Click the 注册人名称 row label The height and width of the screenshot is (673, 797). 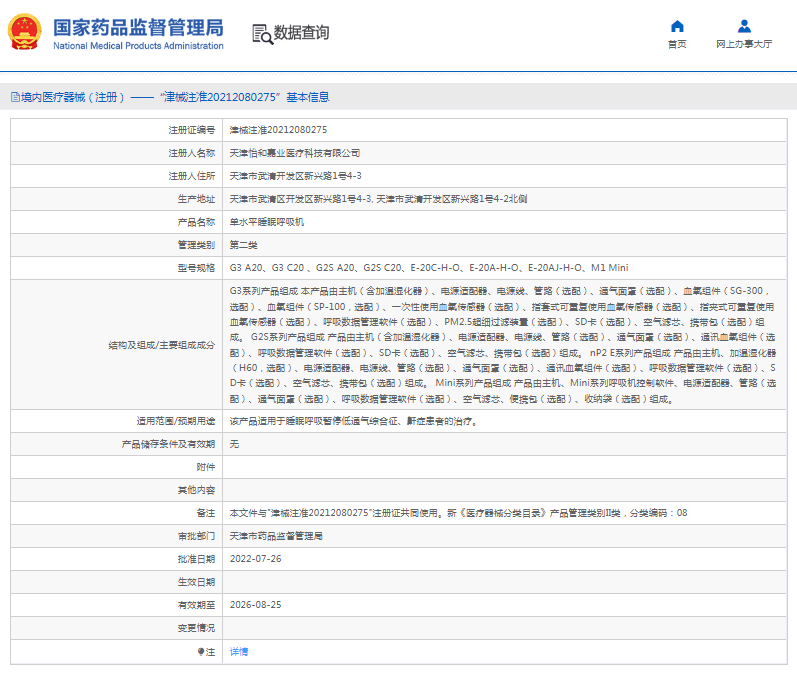pyautogui.click(x=192, y=153)
